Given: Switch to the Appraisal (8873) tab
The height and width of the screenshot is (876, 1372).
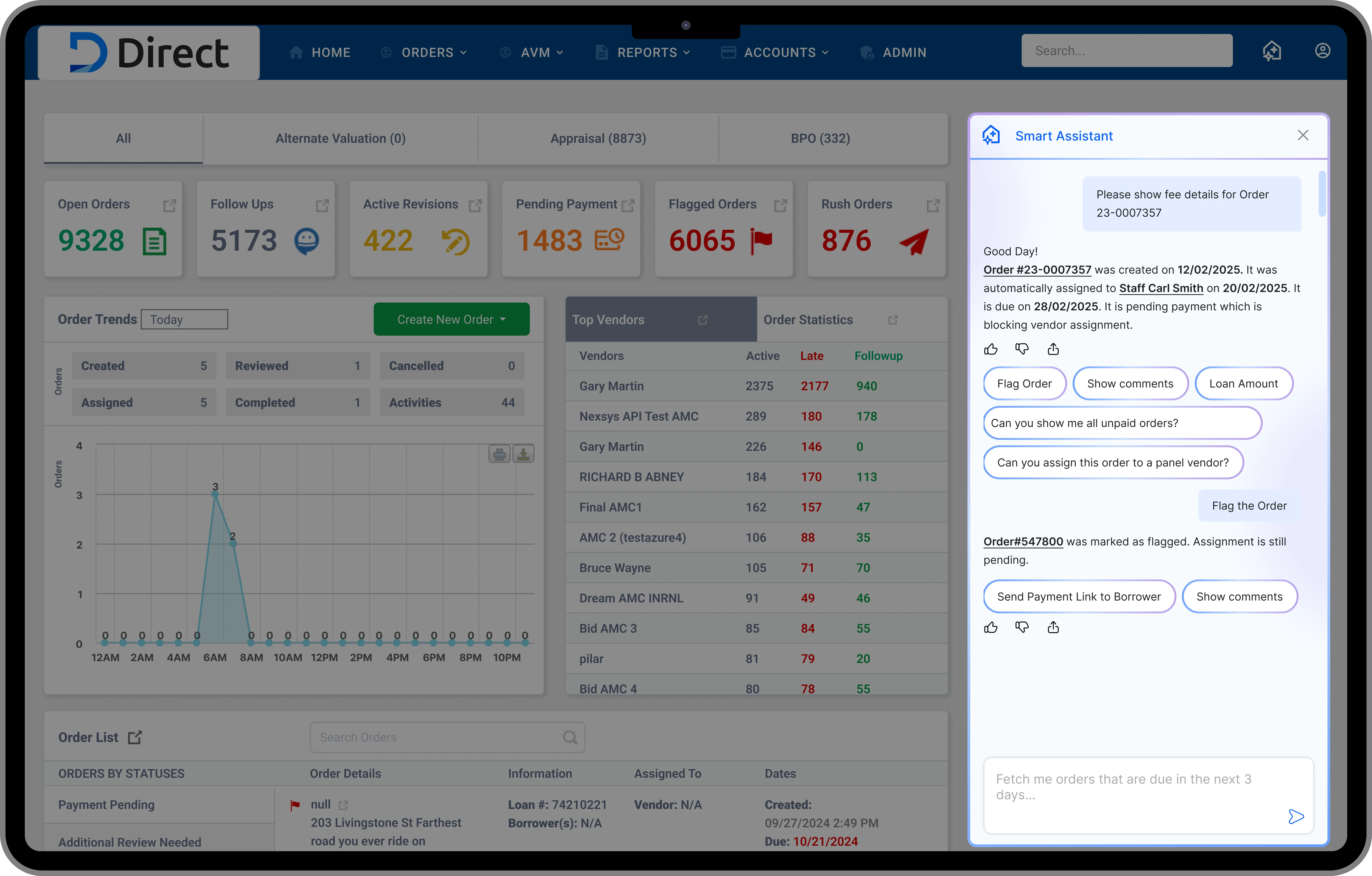Looking at the screenshot, I should (598, 138).
